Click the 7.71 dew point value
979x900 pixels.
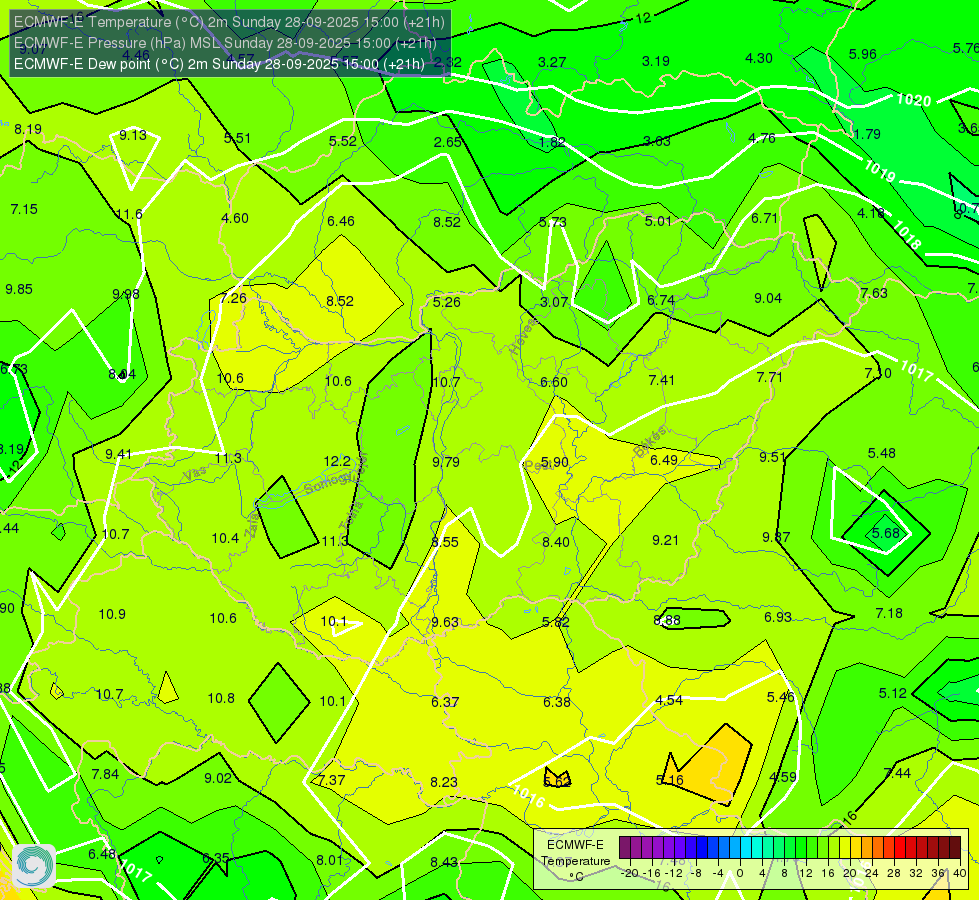(769, 377)
